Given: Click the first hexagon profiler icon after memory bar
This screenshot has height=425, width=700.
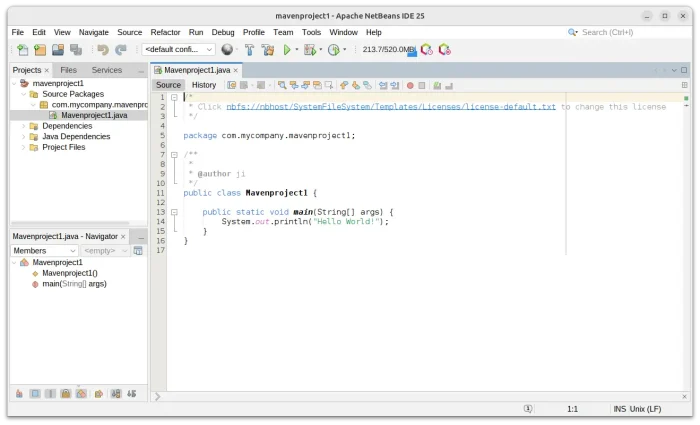Looking at the screenshot, I should tap(427, 50).
